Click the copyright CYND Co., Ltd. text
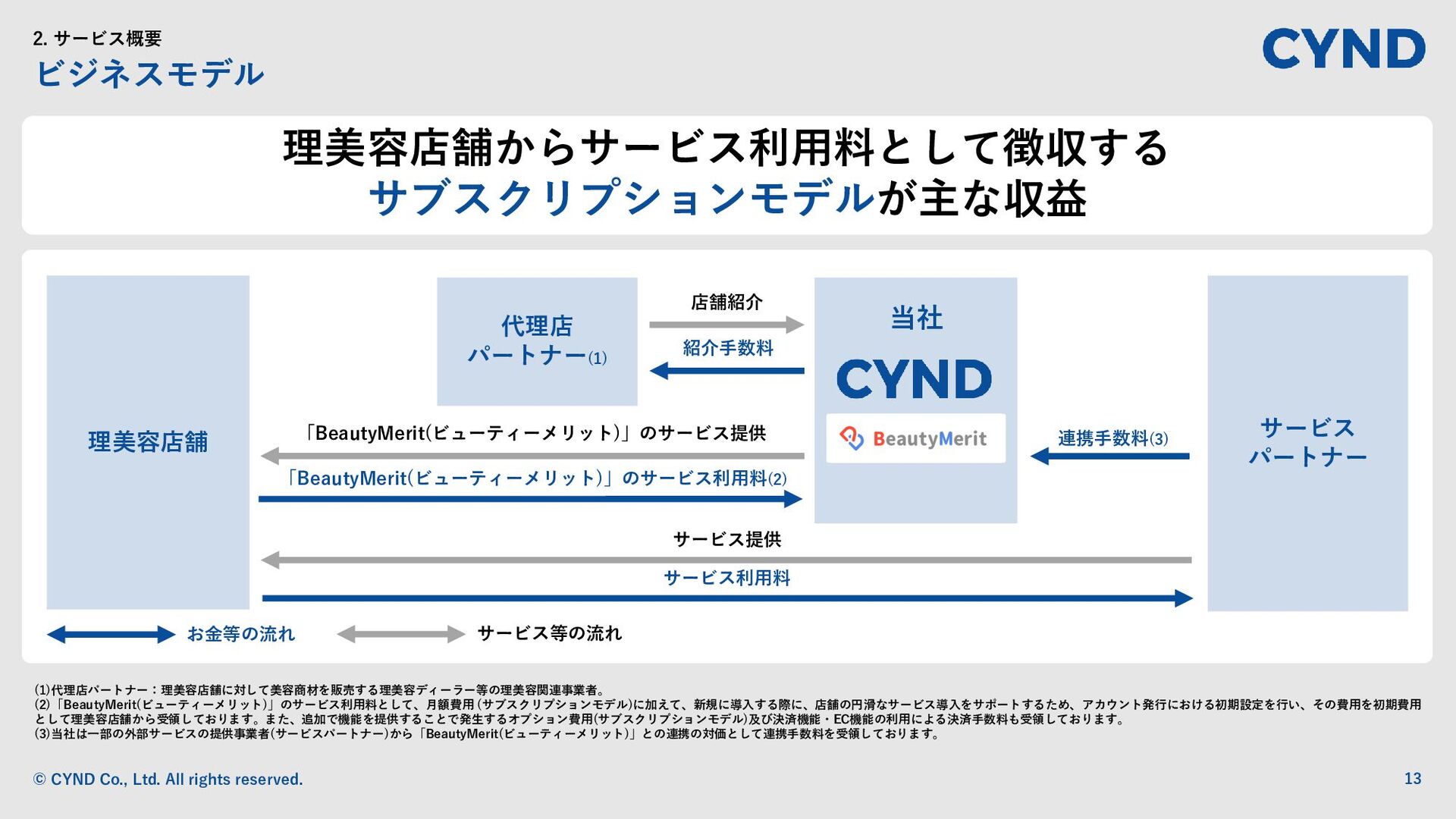The image size is (1456, 819). click(x=168, y=780)
